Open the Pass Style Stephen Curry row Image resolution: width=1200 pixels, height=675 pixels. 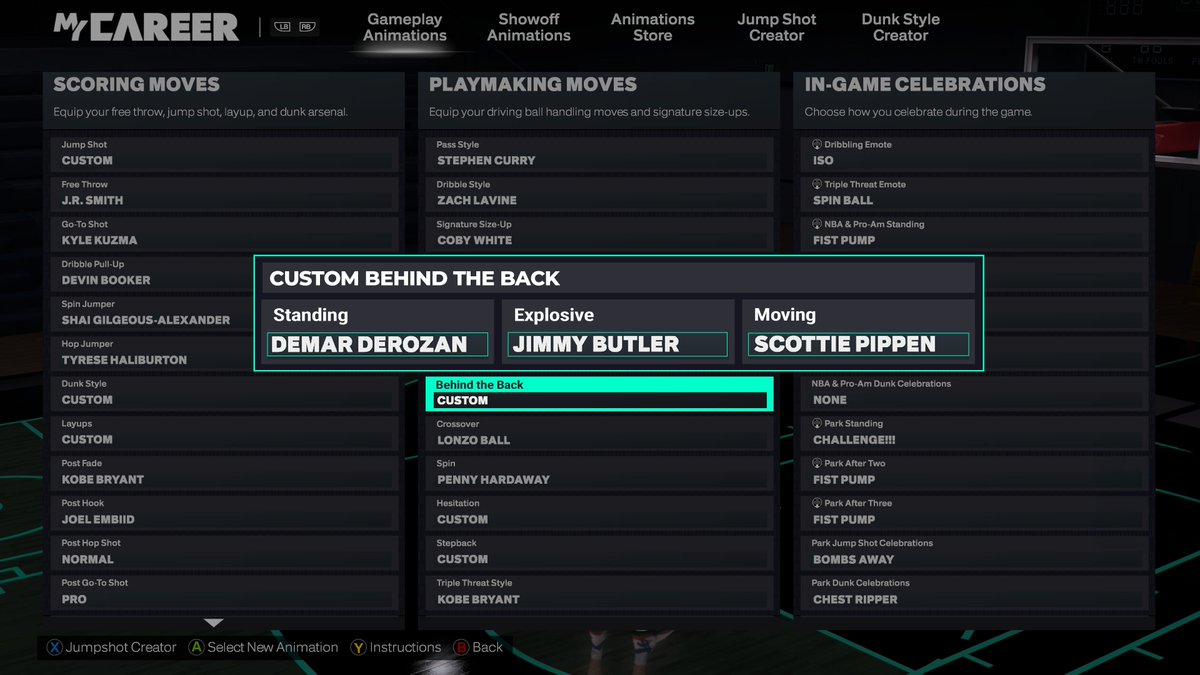click(599, 154)
